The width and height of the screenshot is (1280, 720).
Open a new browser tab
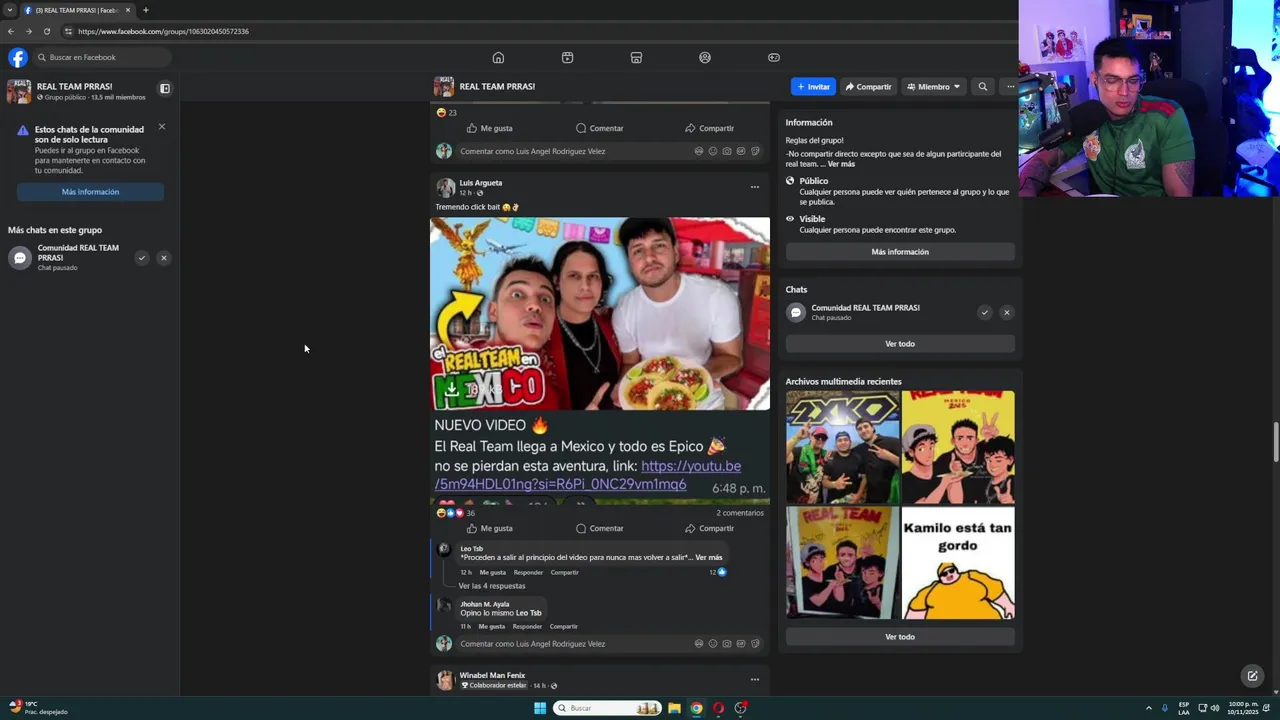(x=146, y=10)
